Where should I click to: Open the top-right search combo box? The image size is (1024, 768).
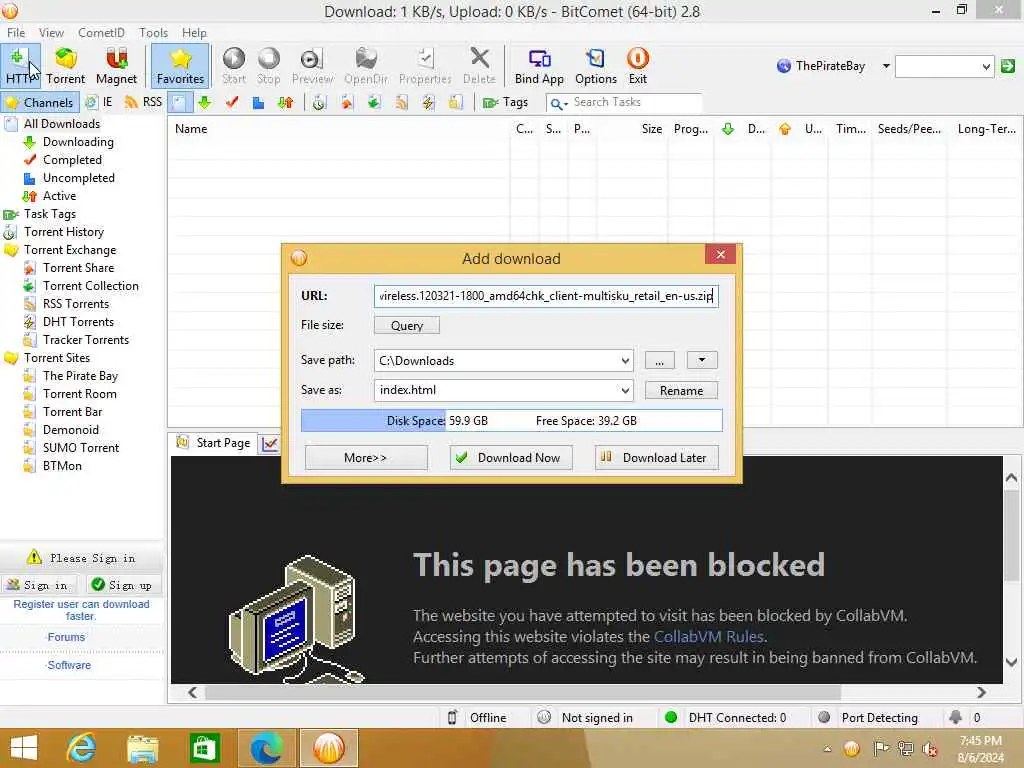coord(944,66)
